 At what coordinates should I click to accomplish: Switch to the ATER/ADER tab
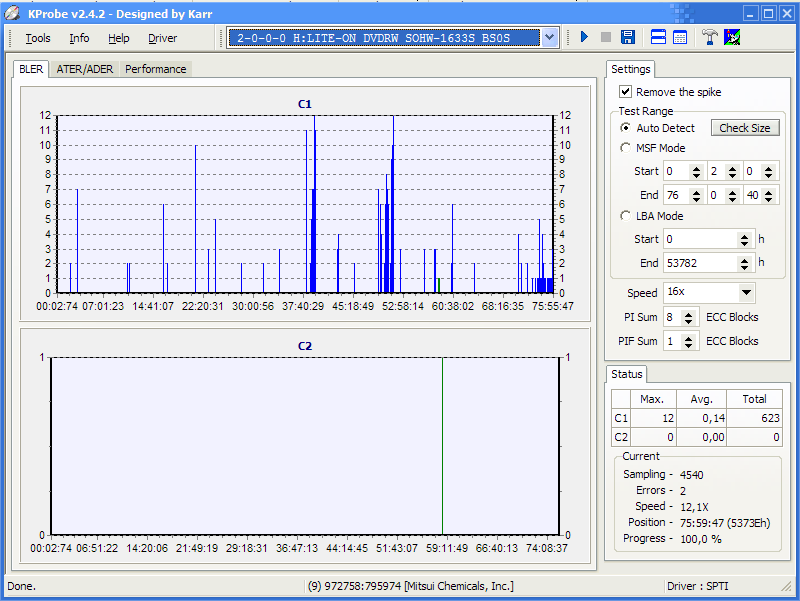85,69
